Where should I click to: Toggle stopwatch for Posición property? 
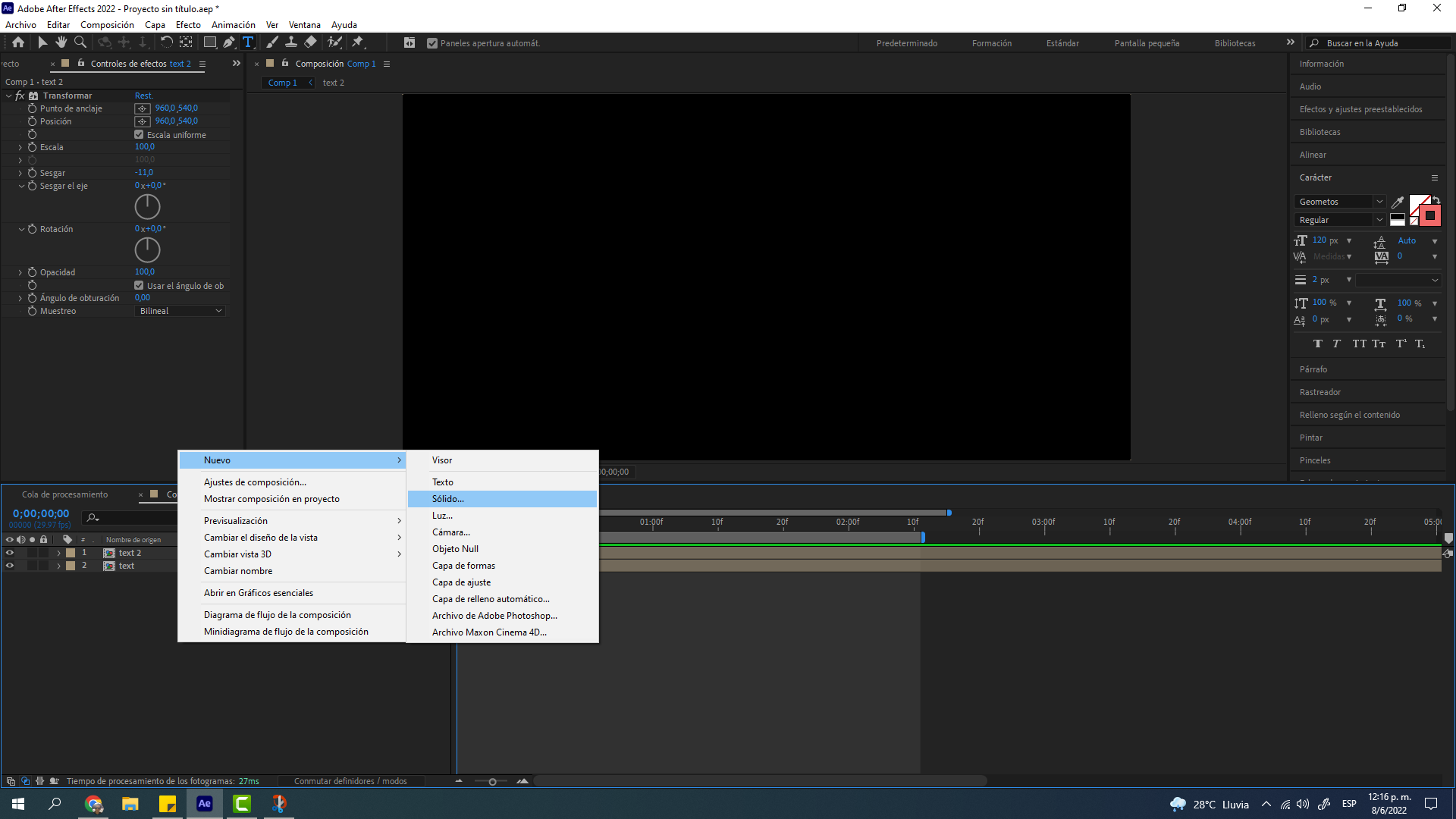click(x=32, y=121)
